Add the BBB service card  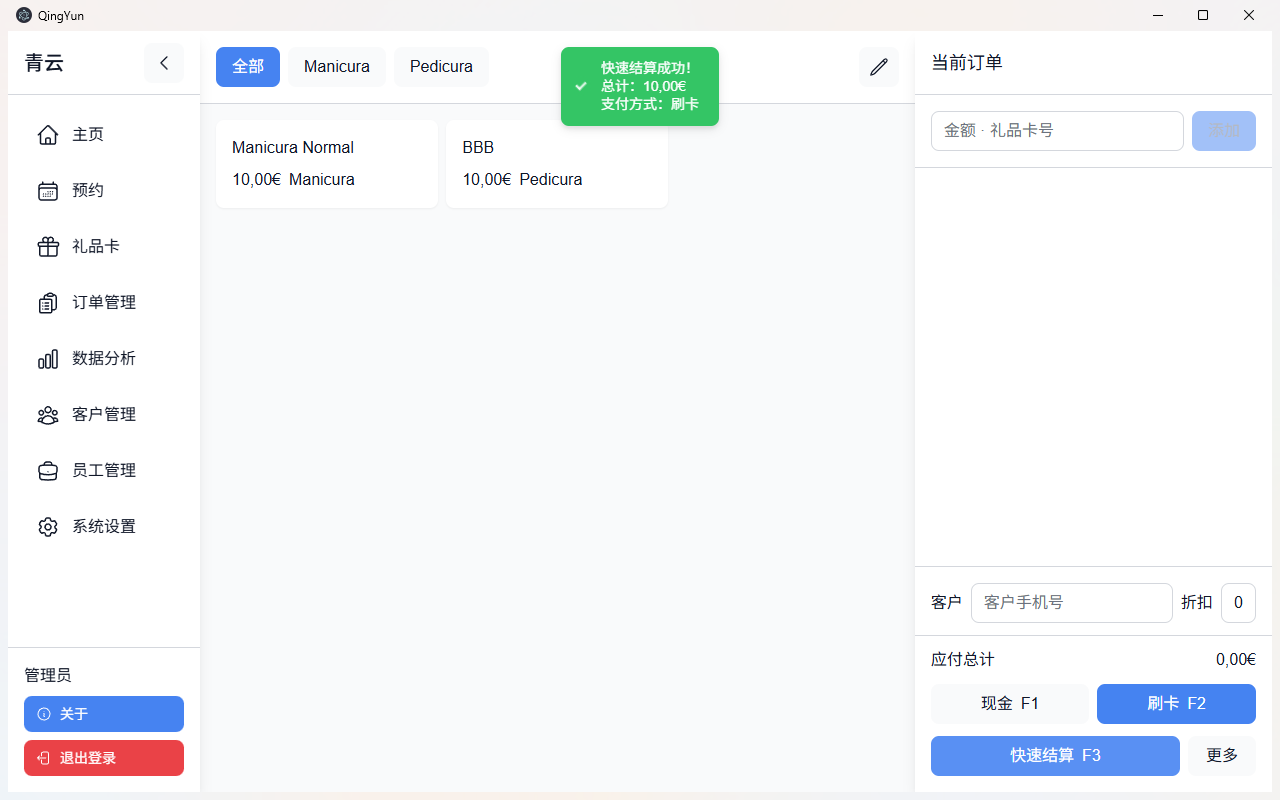point(557,164)
